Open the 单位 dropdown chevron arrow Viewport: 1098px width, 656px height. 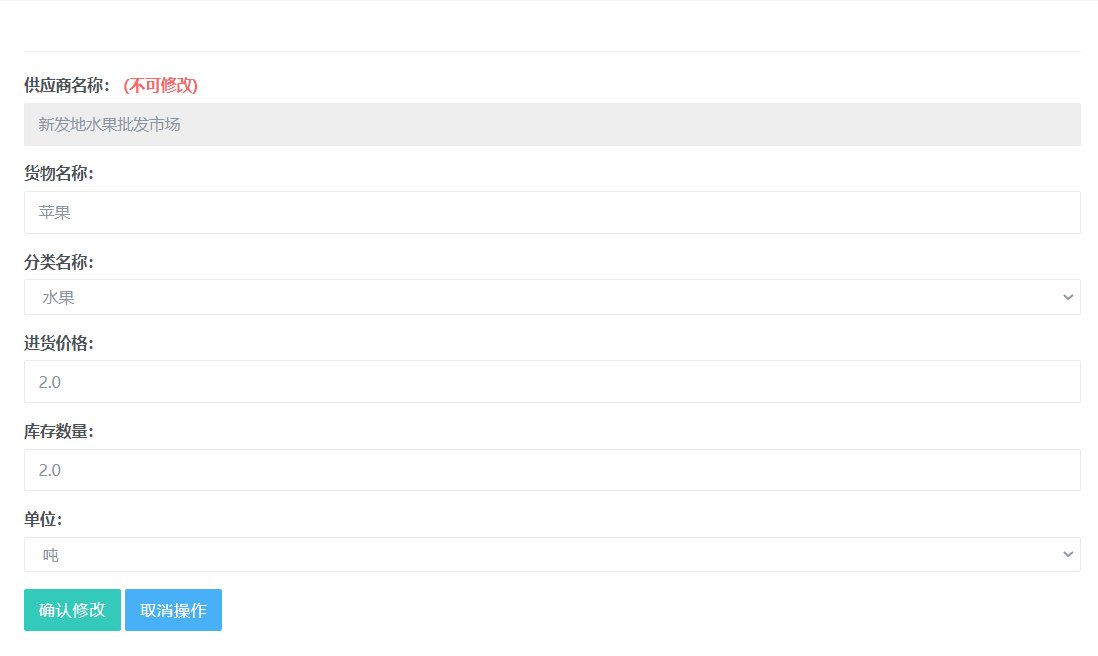(x=1067, y=554)
